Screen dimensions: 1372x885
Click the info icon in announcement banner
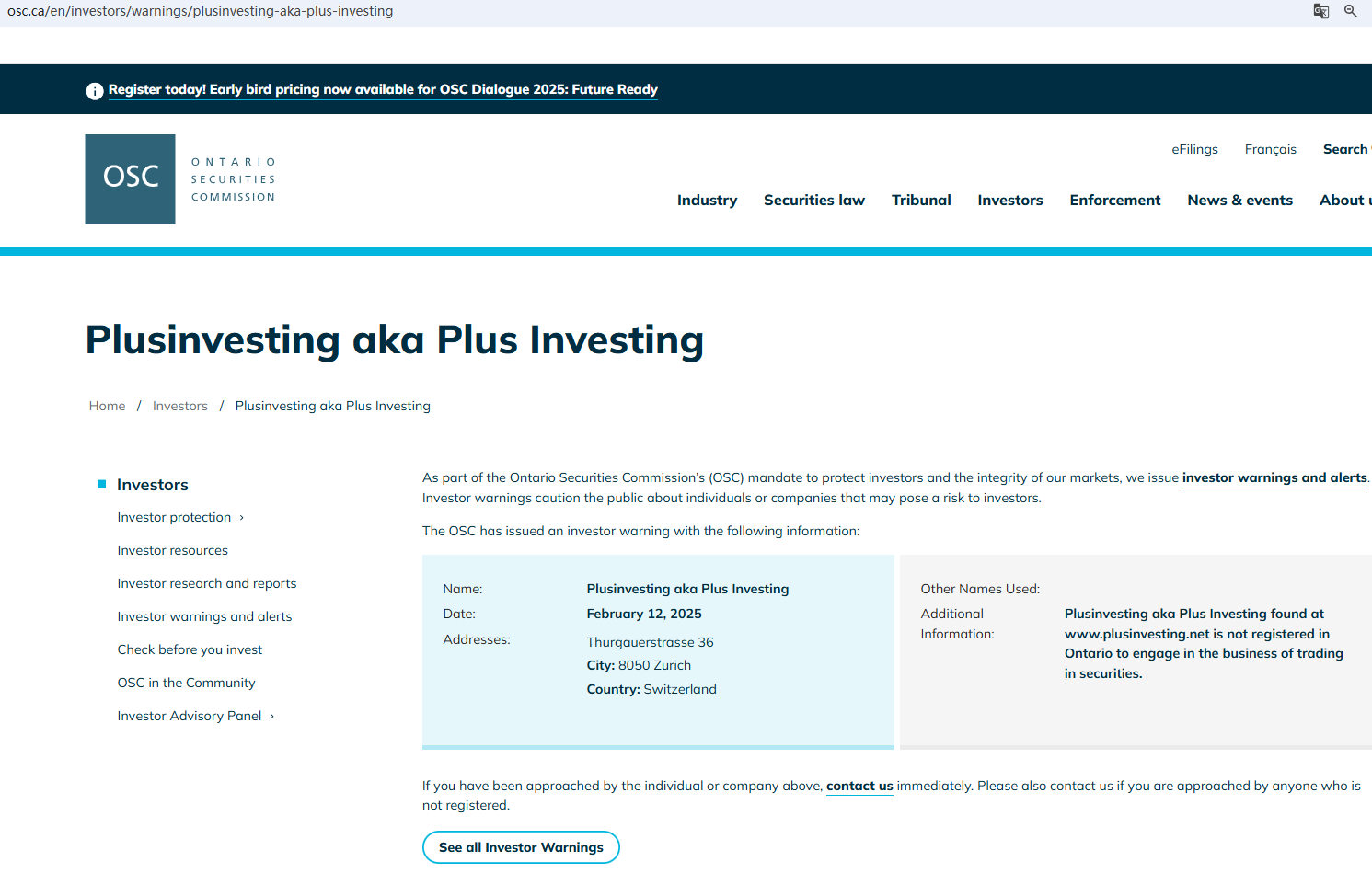point(95,90)
